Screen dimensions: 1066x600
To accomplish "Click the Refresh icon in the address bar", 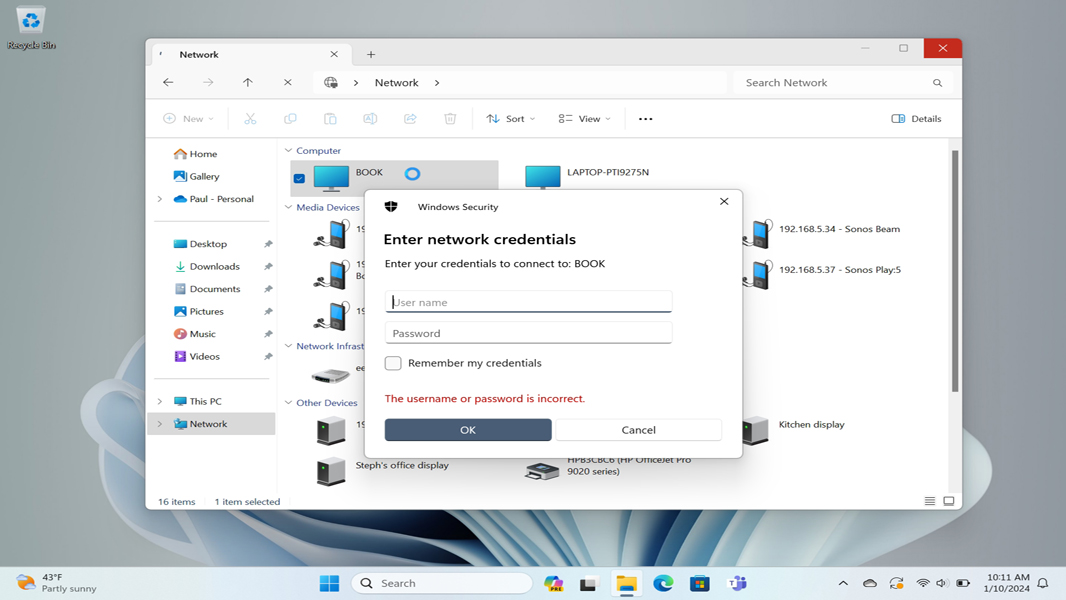I will tap(288, 82).
